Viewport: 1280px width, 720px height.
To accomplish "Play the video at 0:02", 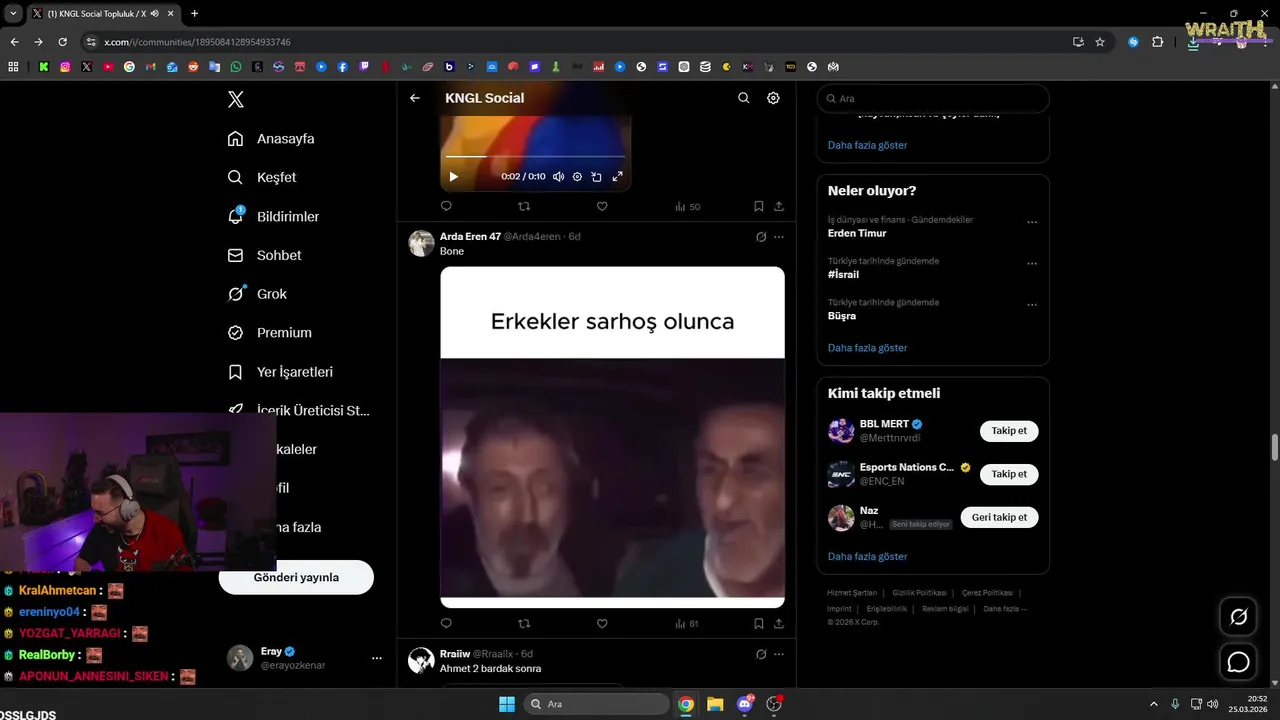I will (x=453, y=177).
